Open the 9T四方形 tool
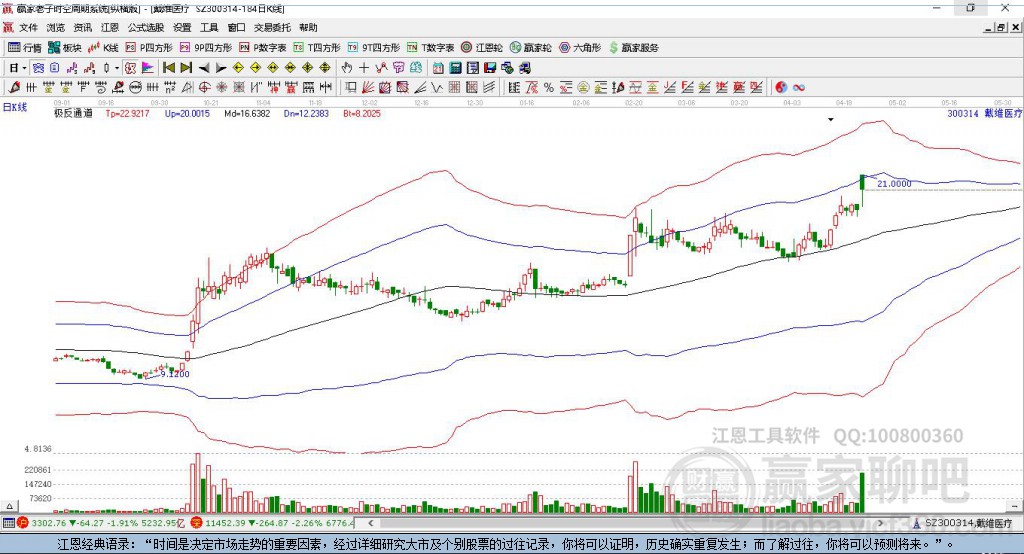The image size is (1024, 554). (x=374, y=48)
